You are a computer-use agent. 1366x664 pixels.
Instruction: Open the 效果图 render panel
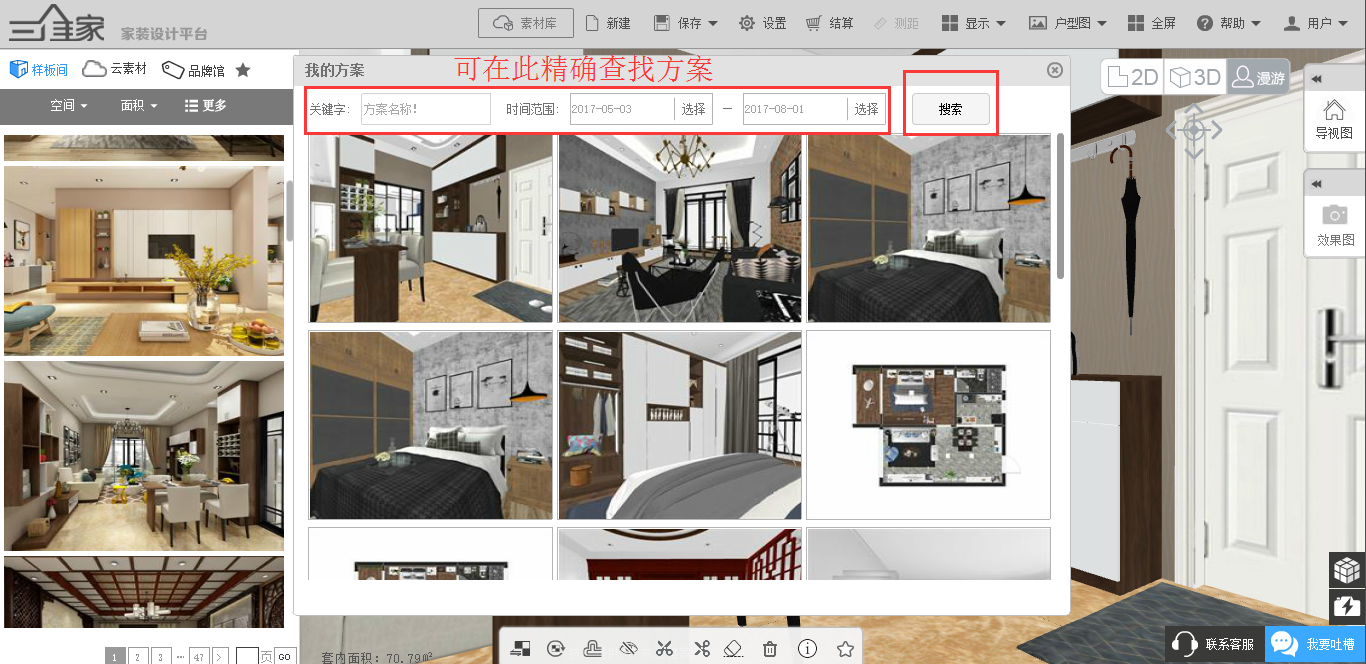(x=1334, y=226)
